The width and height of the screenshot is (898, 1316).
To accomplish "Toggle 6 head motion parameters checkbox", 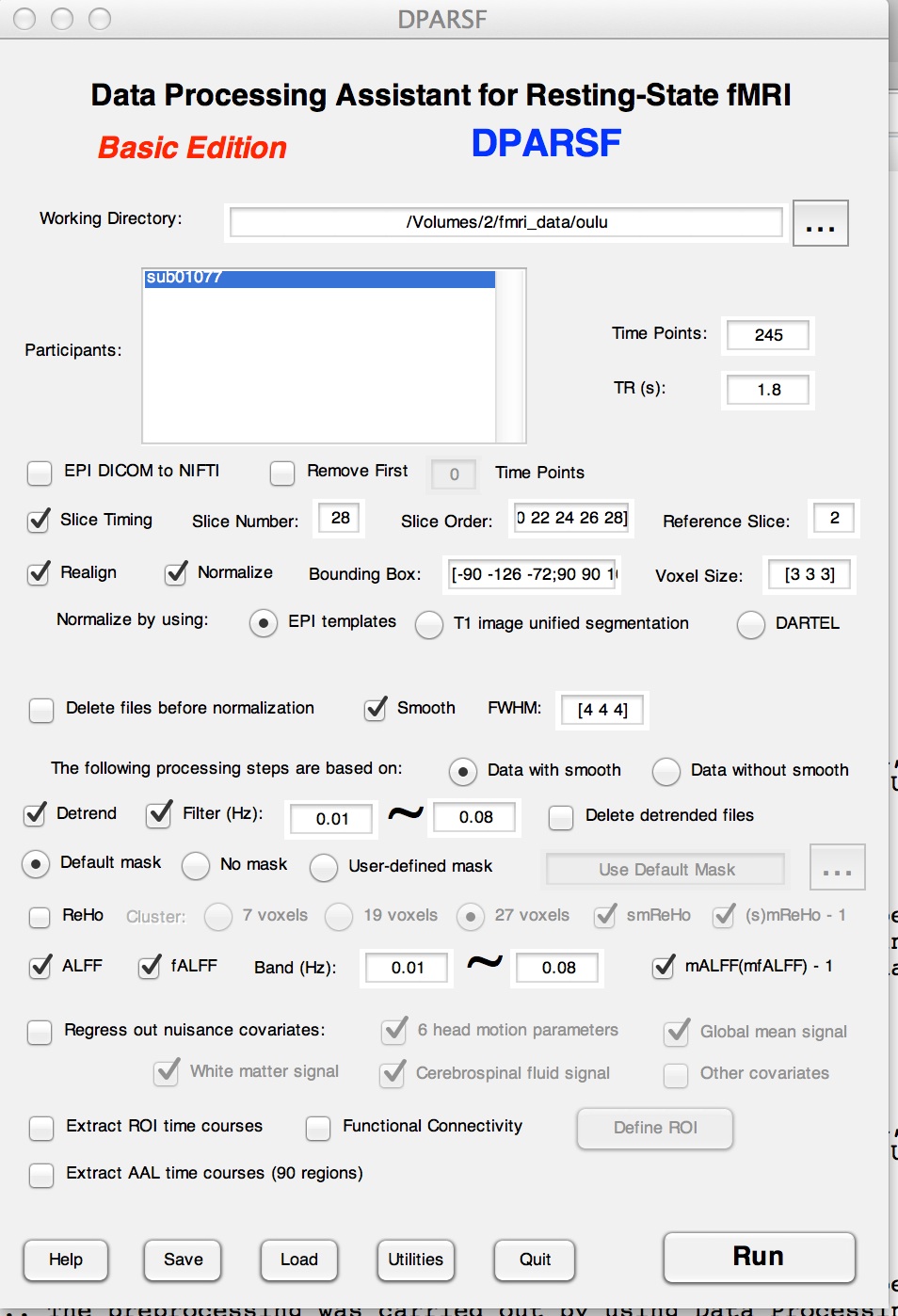I will click(394, 1032).
